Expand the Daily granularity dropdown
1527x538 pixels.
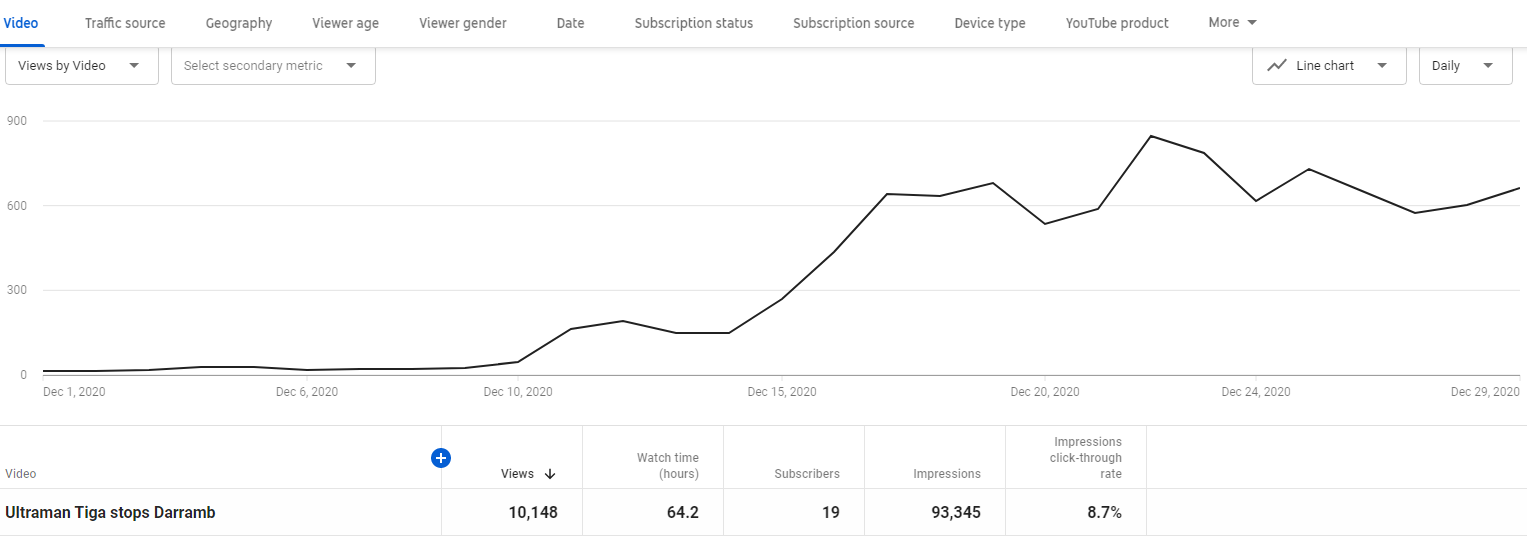(x=1465, y=66)
